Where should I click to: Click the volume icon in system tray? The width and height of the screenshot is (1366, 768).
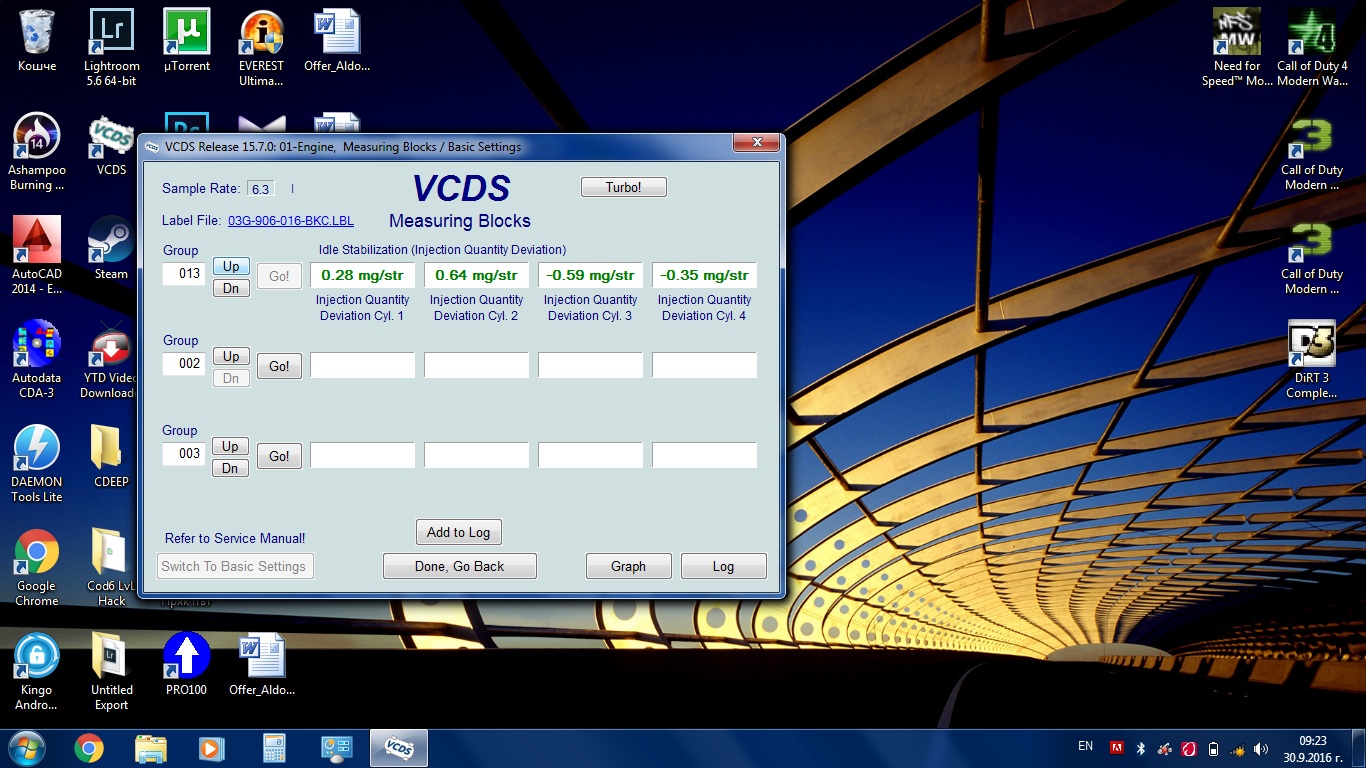click(x=1260, y=748)
